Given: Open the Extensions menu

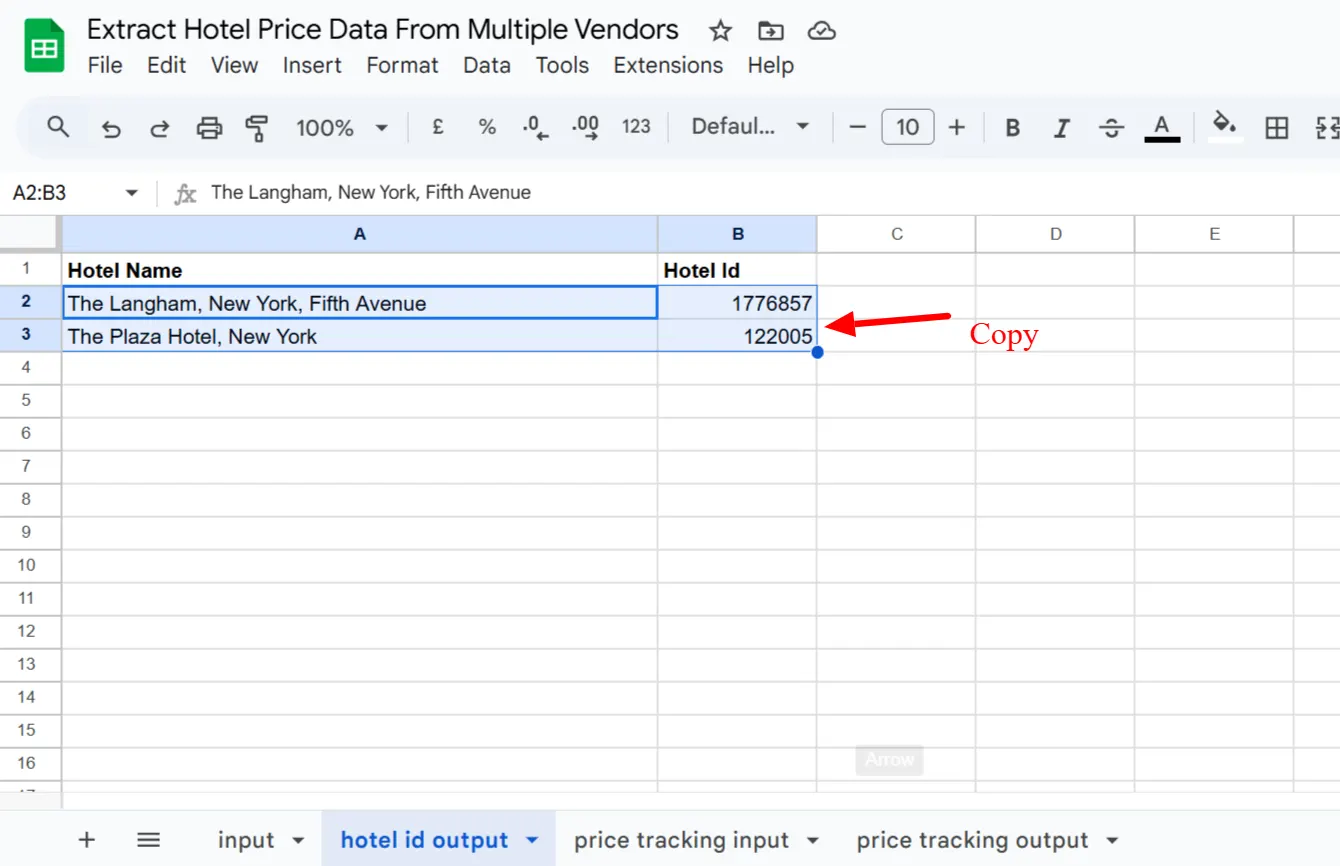Looking at the screenshot, I should pos(668,65).
